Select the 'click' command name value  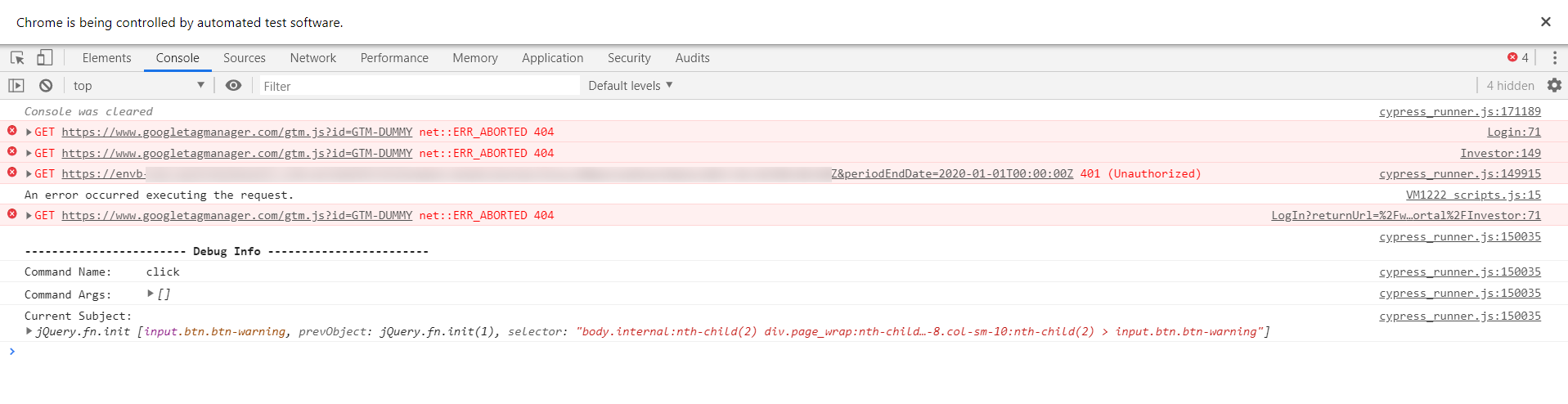pos(163,272)
